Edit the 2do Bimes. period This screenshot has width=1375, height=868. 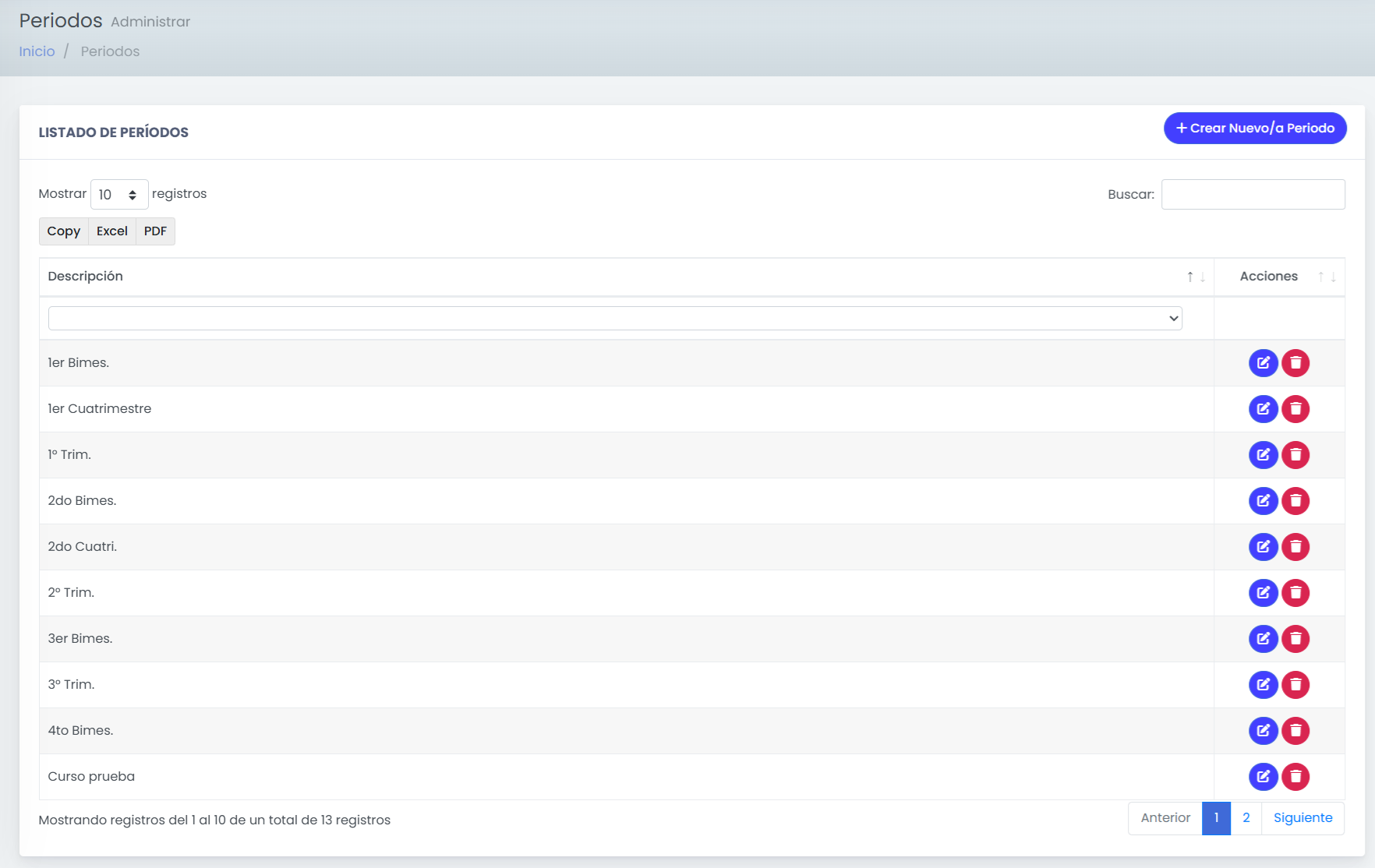pyautogui.click(x=1263, y=501)
